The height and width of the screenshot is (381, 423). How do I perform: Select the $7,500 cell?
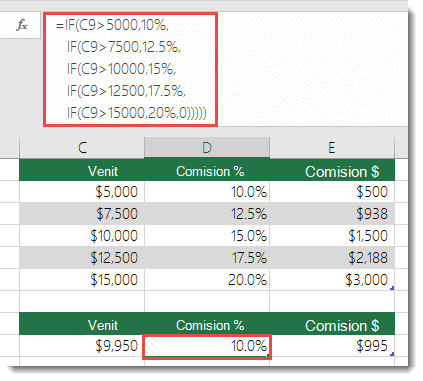(x=82, y=214)
